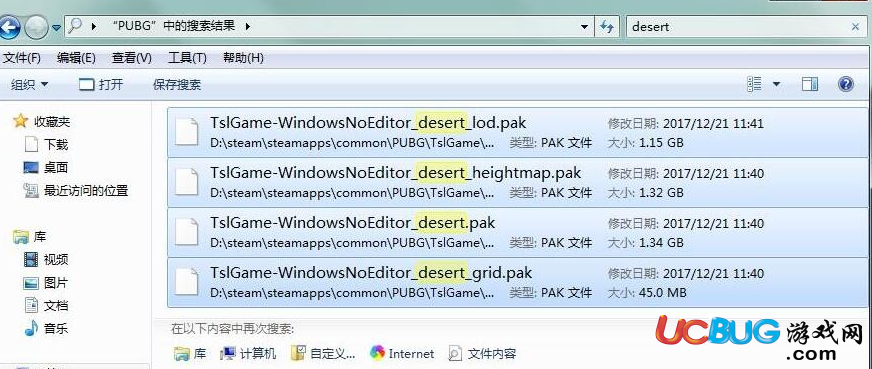
Task: Open the 帮助(H) menu
Action: 243,58
